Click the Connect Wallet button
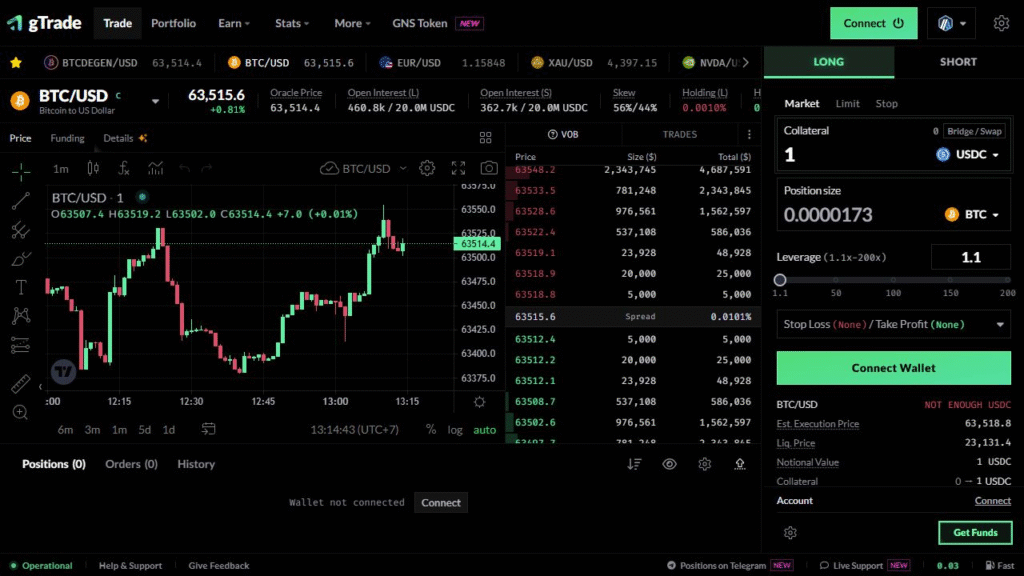The image size is (1024, 576). 893,368
